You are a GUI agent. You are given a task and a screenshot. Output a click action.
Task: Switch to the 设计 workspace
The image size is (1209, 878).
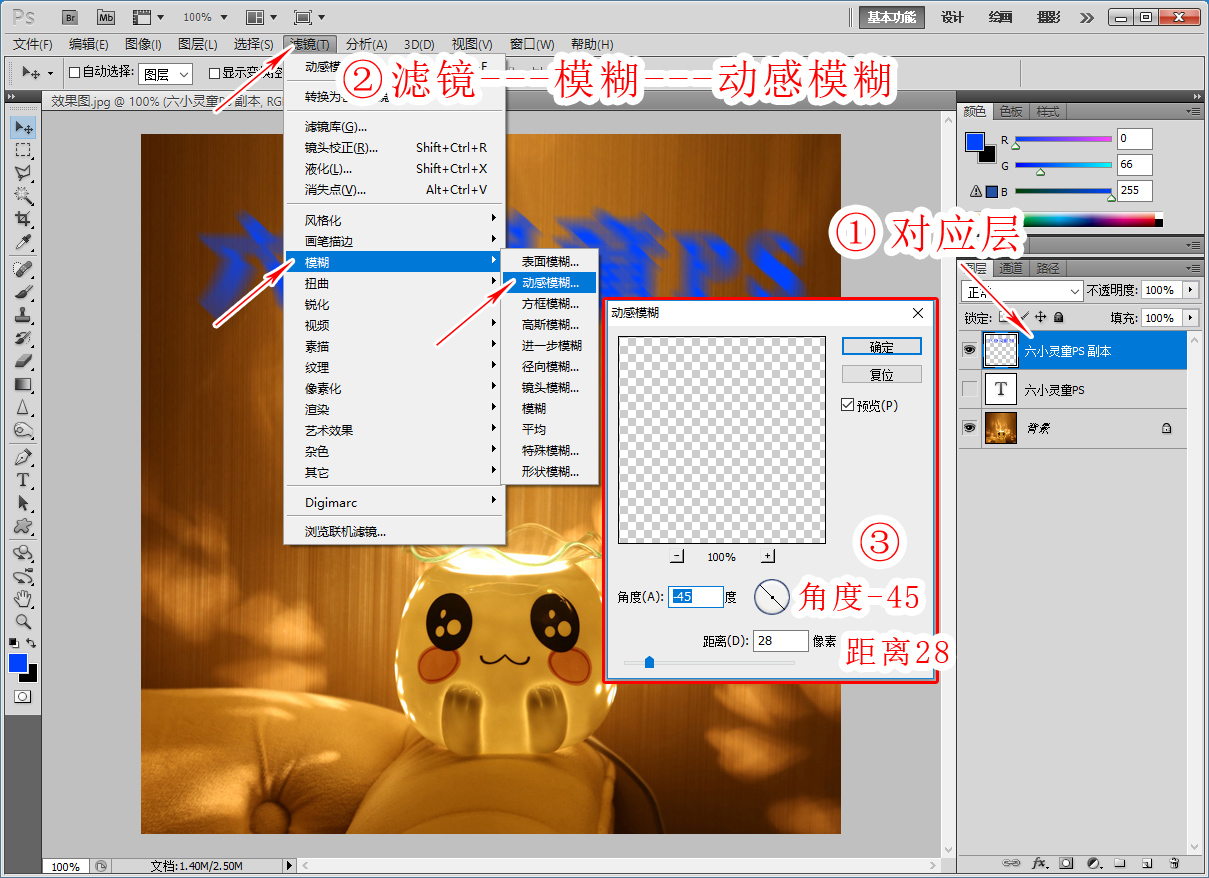tap(953, 17)
